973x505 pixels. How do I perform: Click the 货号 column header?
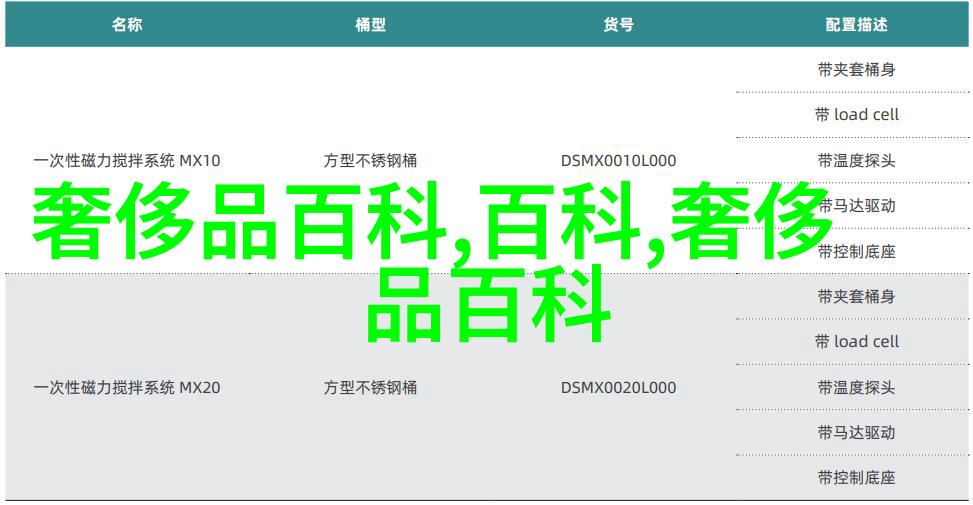click(x=618, y=25)
